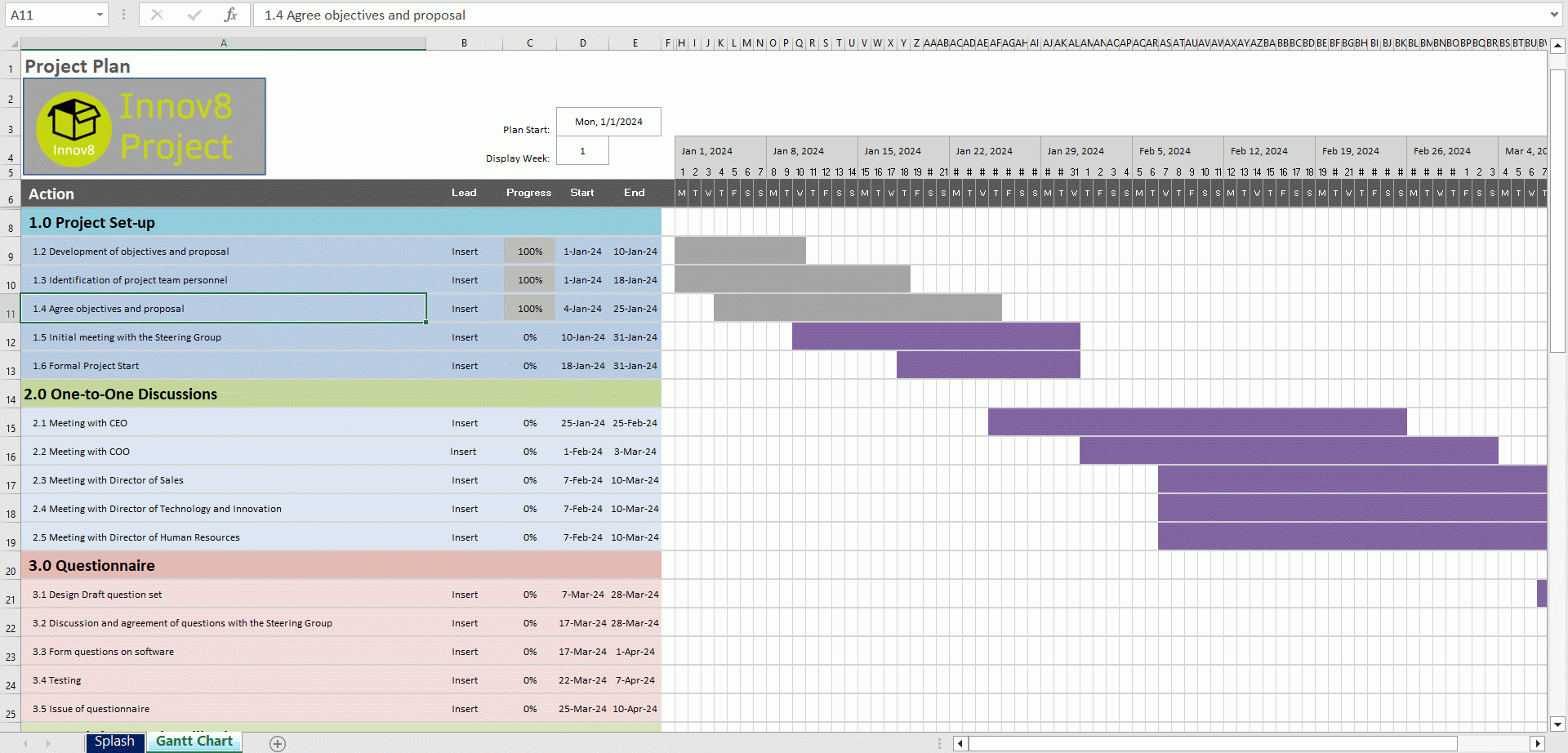Click the Select All corner triangle

click(12, 43)
